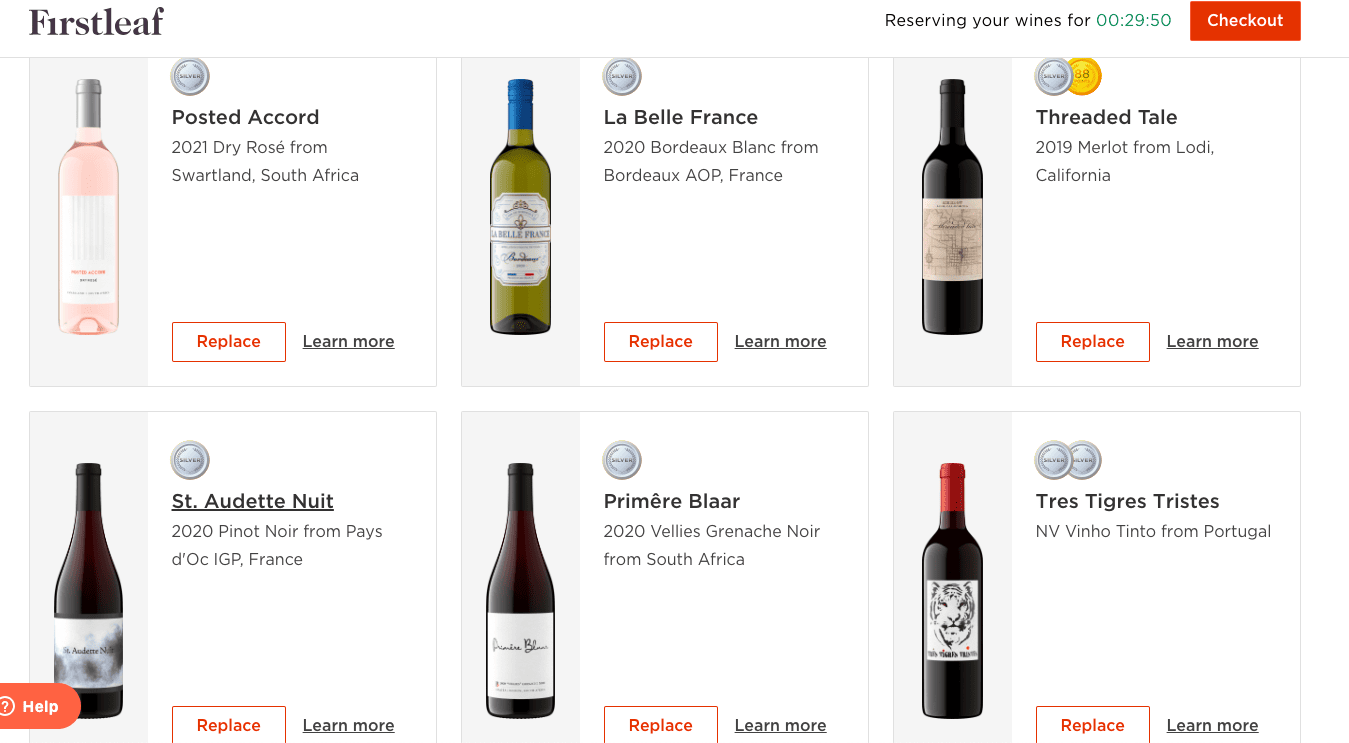Click the silver medal on Threaded Tale
1349x743 pixels.
(1053, 75)
